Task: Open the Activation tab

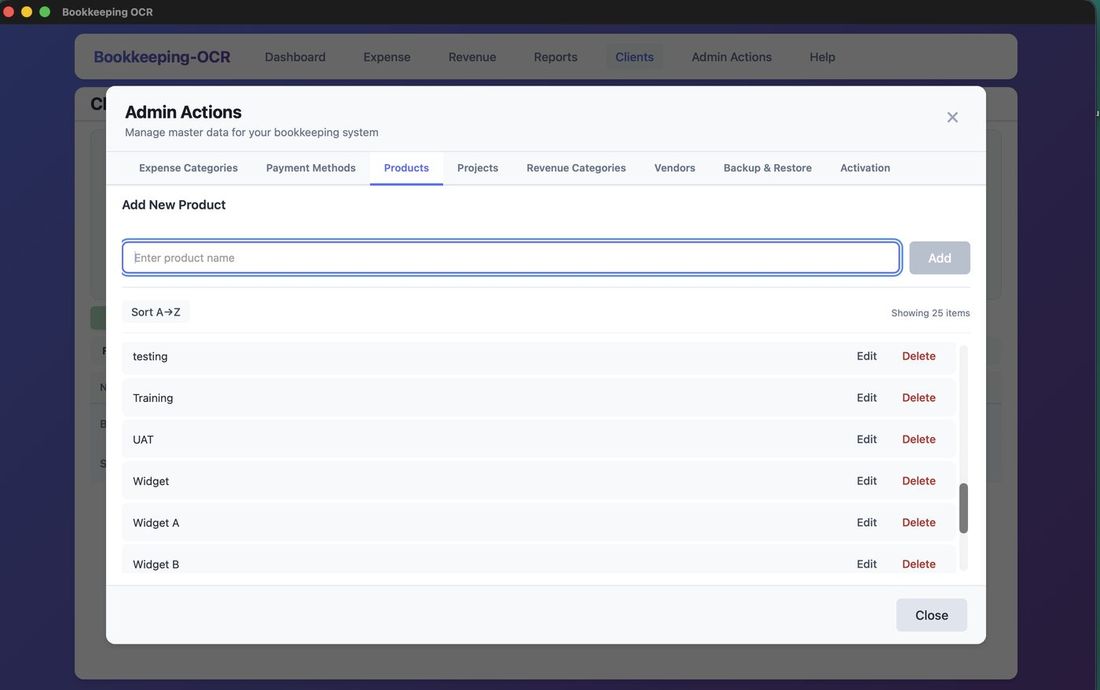Action: click(864, 168)
